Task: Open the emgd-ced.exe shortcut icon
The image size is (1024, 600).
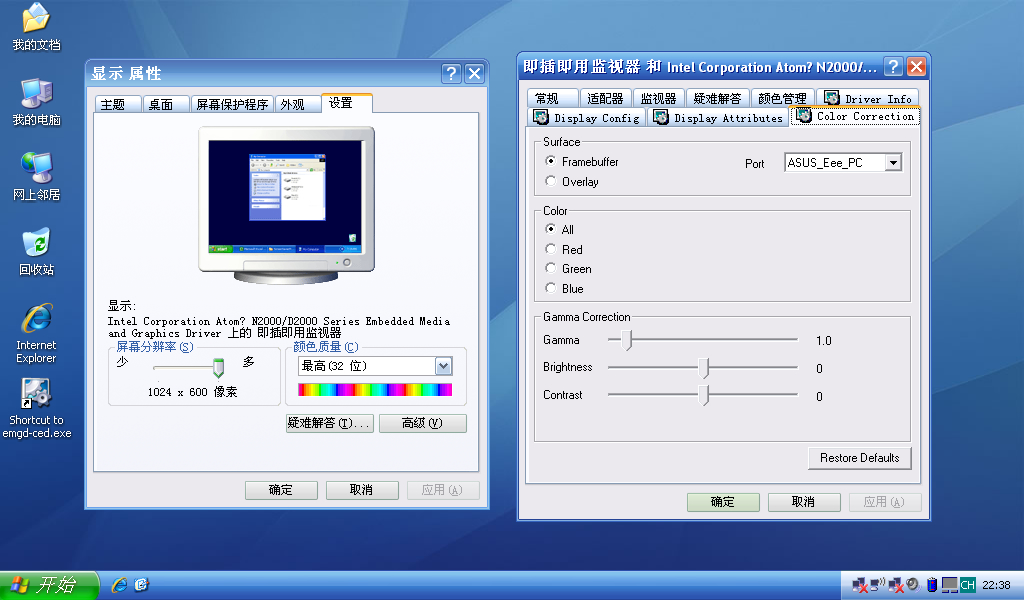Action: tap(36, 394)
